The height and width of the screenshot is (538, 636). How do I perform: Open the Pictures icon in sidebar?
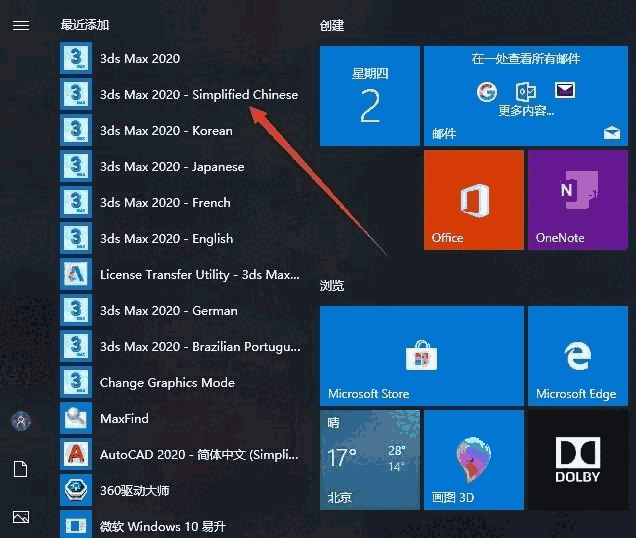tap(21, 517)
